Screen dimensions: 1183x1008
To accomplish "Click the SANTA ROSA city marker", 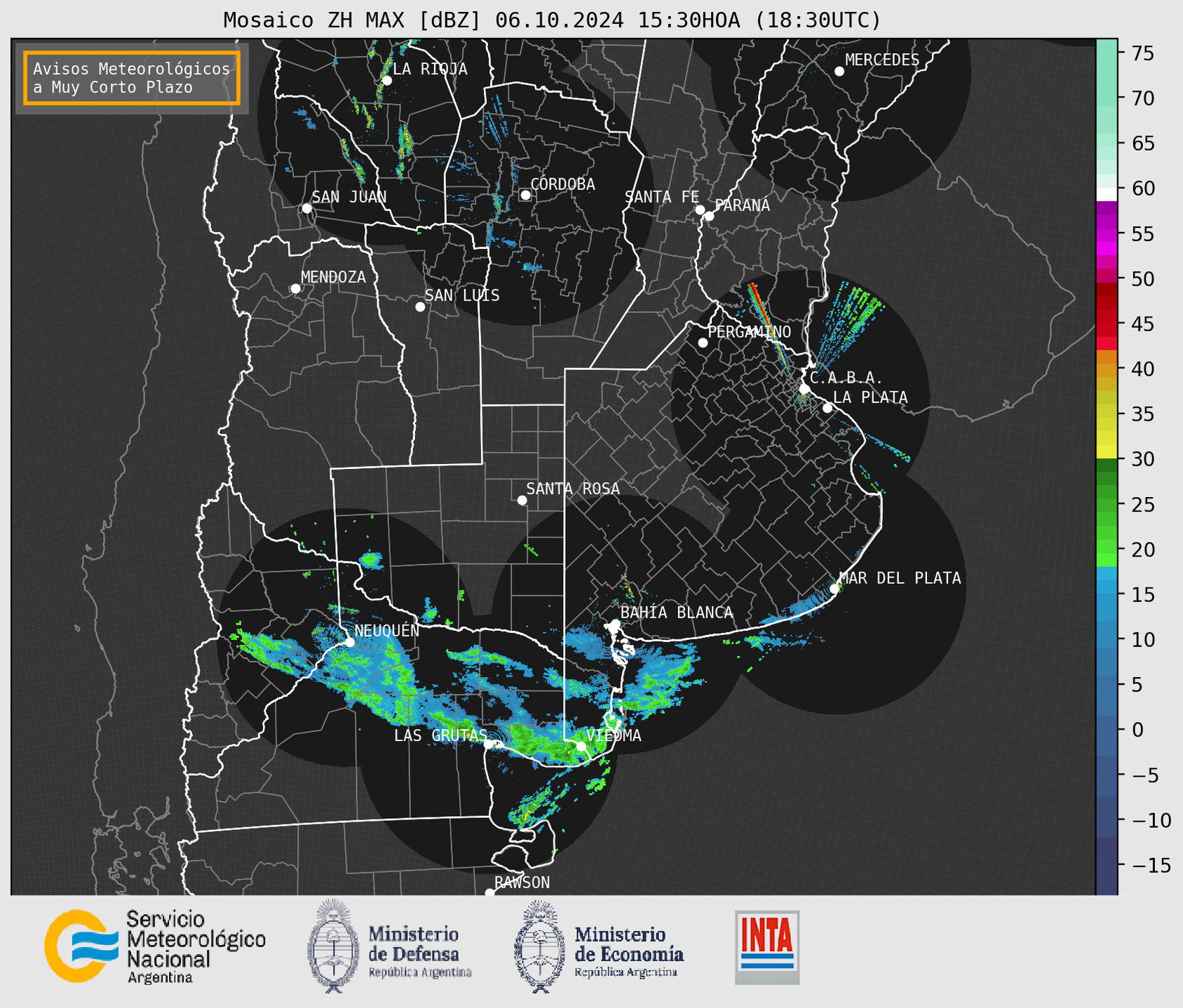I will click(522, 500).
